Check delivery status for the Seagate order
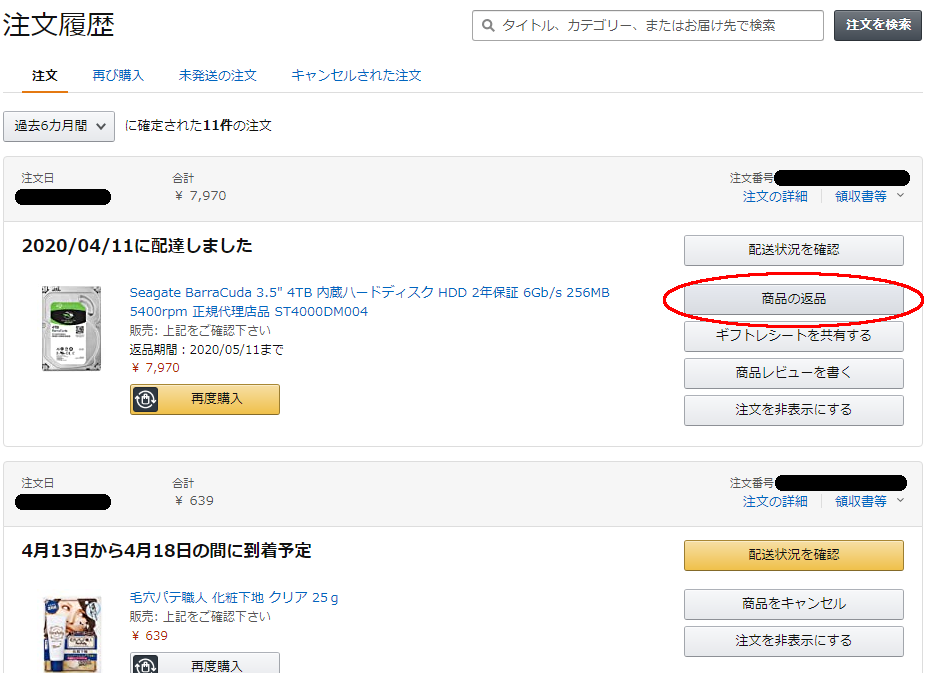 793,250
